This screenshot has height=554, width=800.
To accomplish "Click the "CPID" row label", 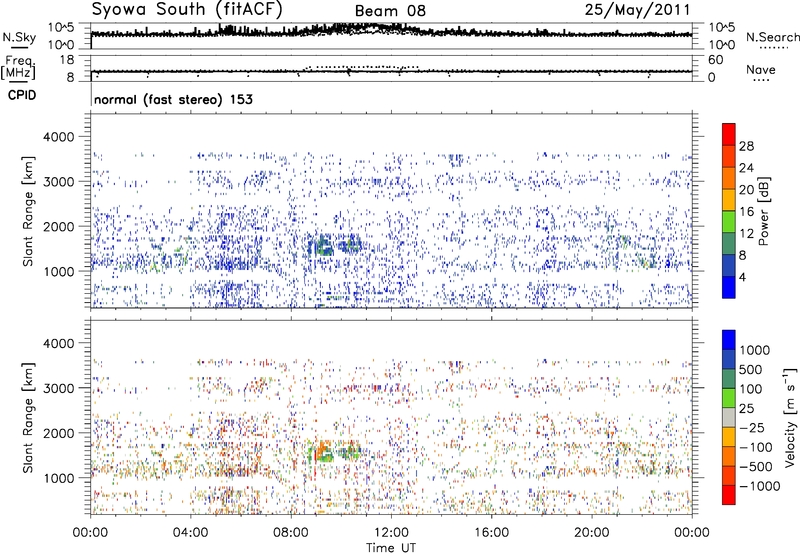I will tap(22, 95).
